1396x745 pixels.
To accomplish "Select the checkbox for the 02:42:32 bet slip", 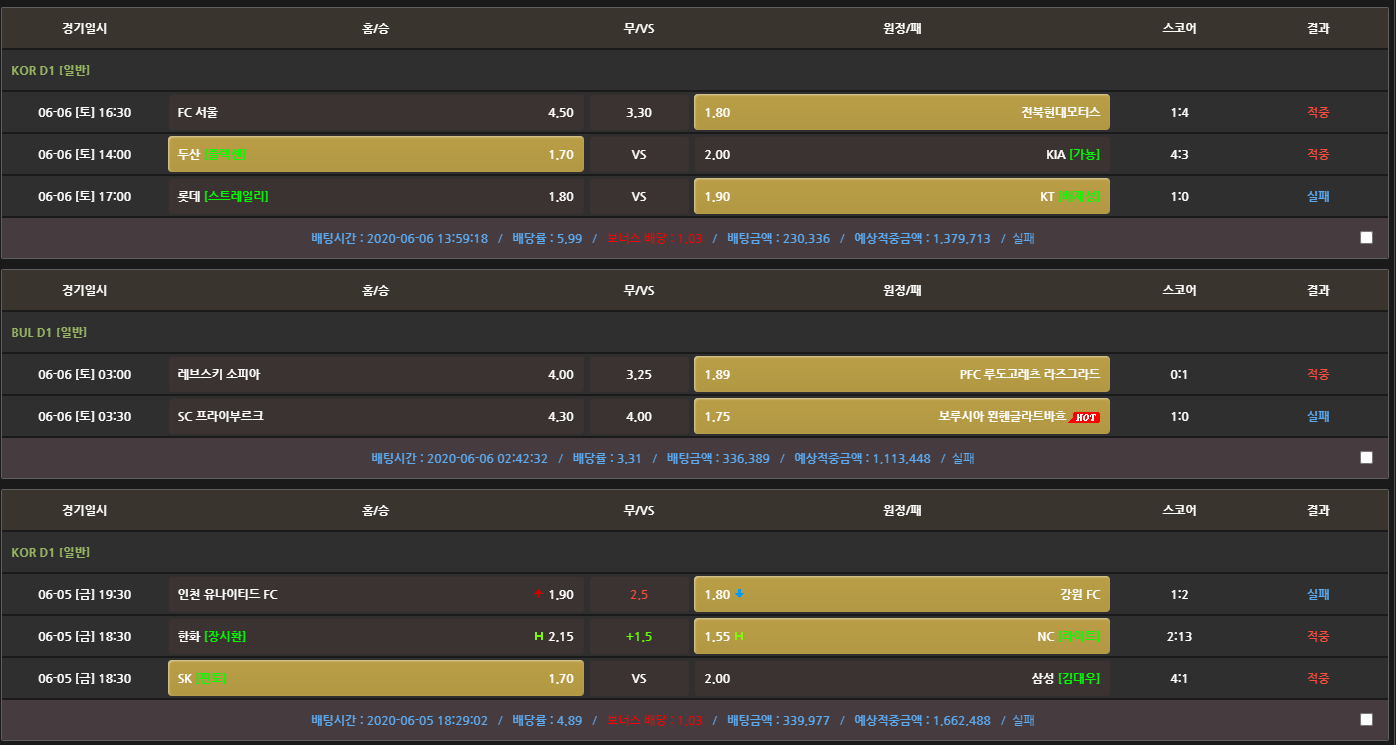I will [x=1366, y=458].
